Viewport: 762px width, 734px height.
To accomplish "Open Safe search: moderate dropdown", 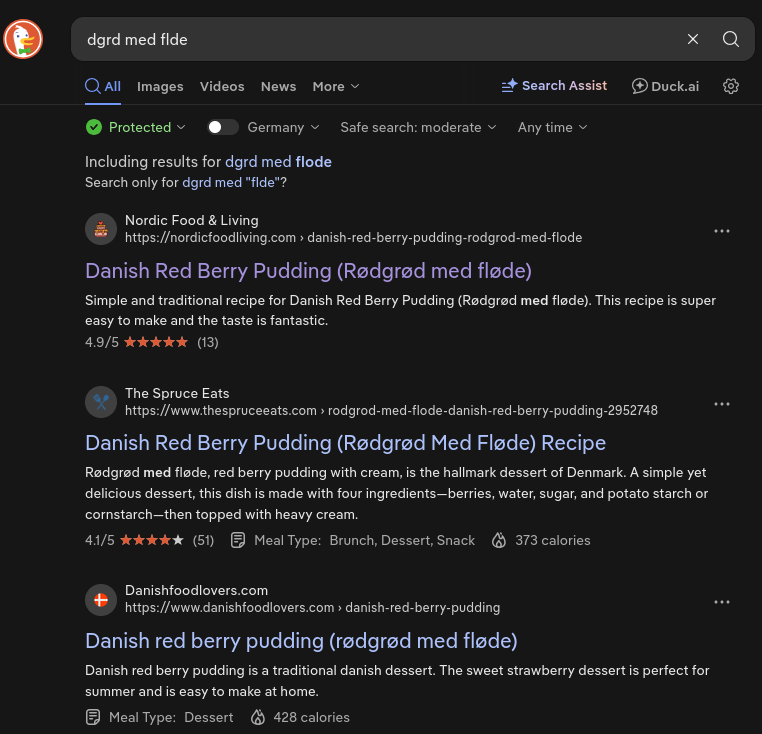I will point(418,127).
